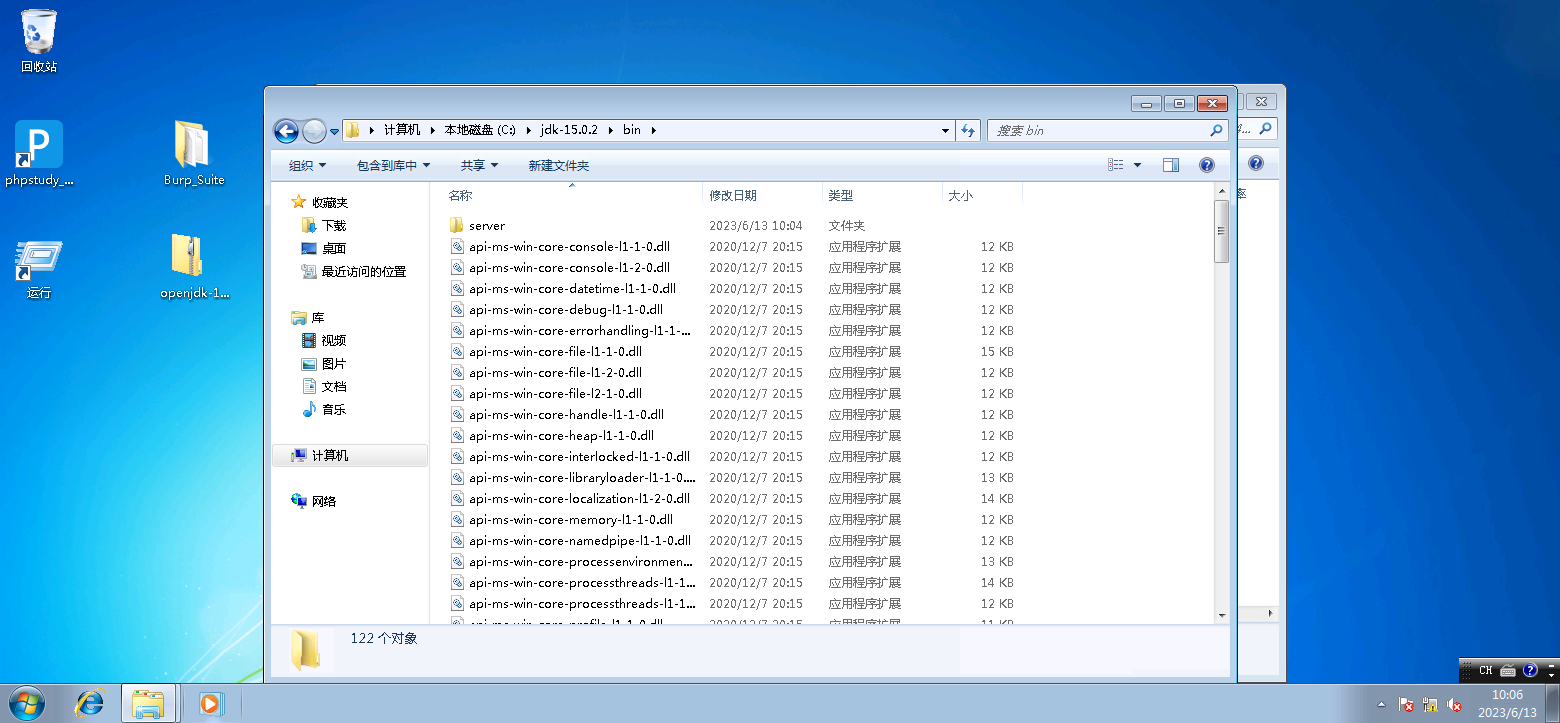Open the Recycle Bin desktop icon
The height and width of the screenshot is (723, 1560).
[39, 41]
